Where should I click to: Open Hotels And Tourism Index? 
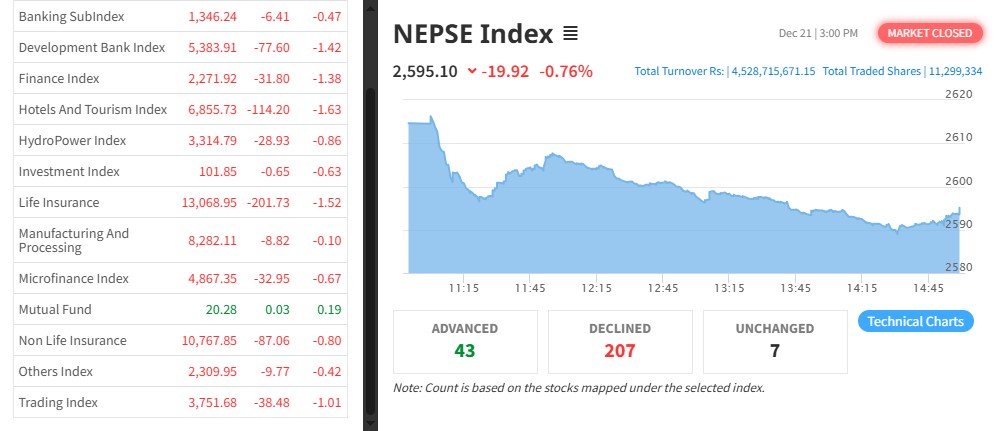pyautogui.click(x=92, y=109)
